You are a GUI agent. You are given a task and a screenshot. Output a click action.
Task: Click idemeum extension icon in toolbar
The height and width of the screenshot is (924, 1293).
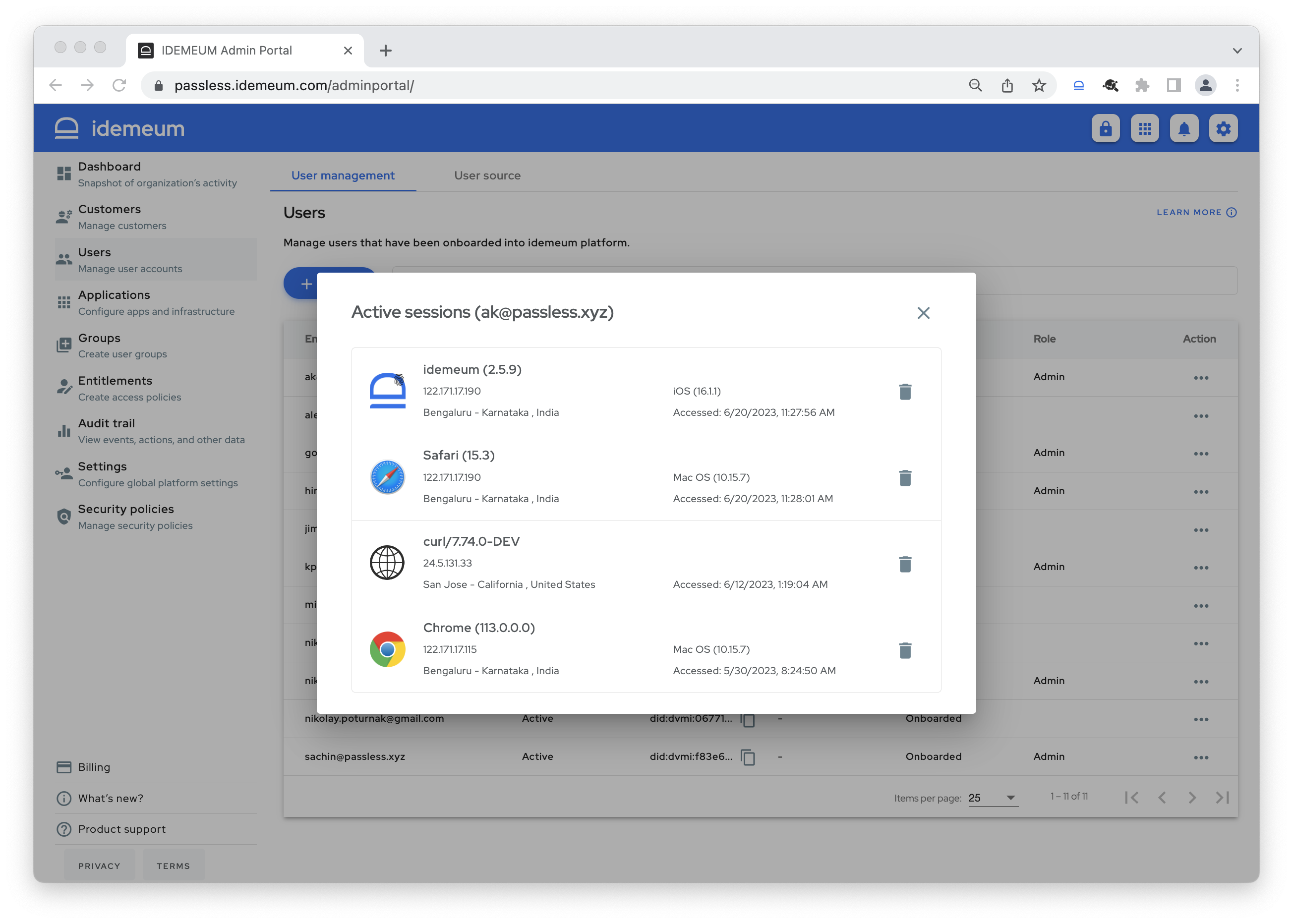1078,85
